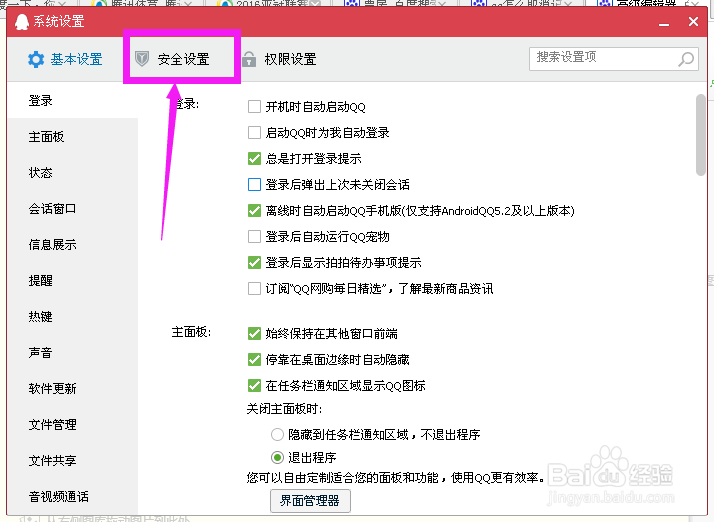The width and height of the screenshot is (714, 522).
Task: Open 热键 in the sidebar
Action: tap(72, 317)
